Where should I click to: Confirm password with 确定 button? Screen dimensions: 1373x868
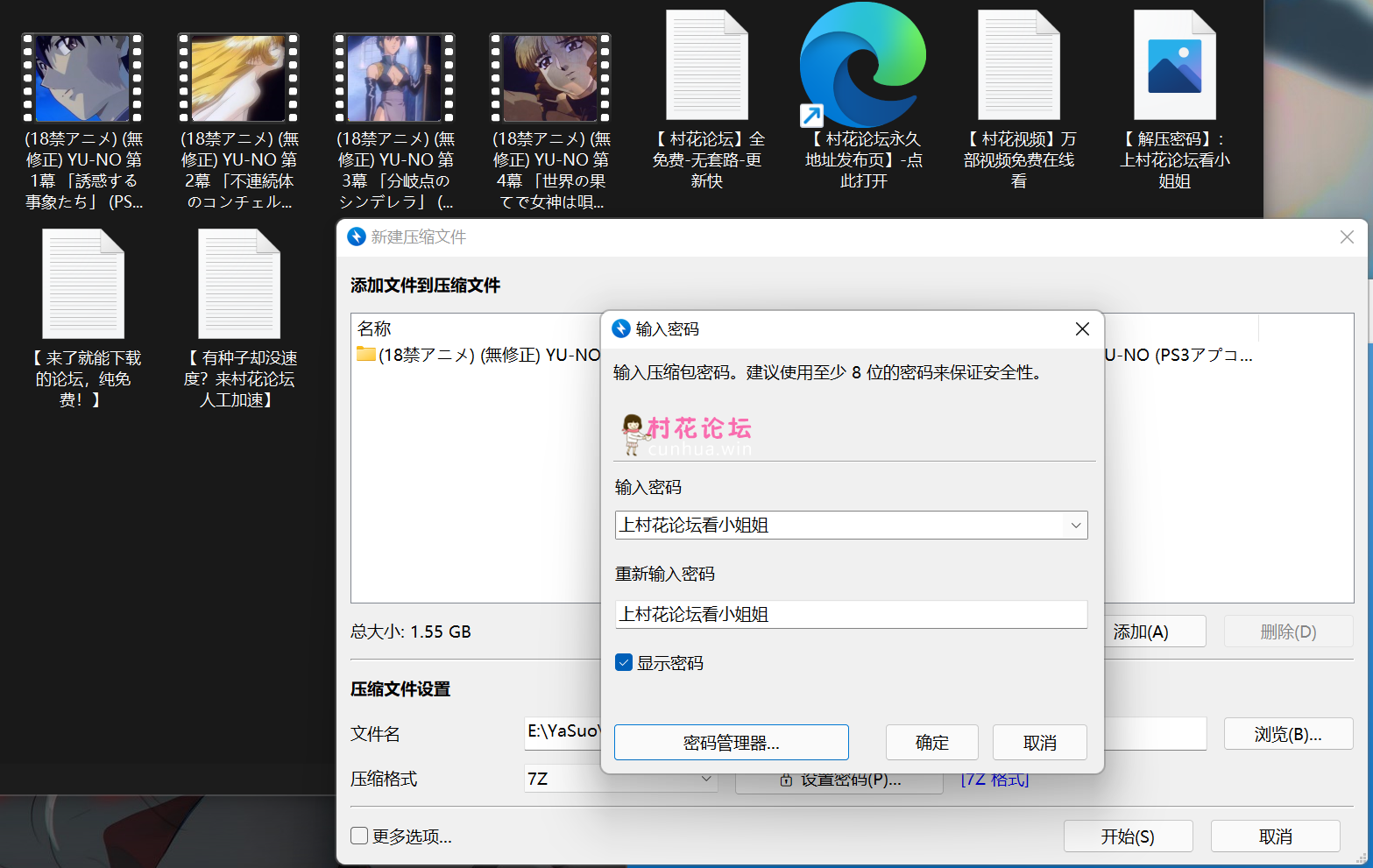(932, 743)
